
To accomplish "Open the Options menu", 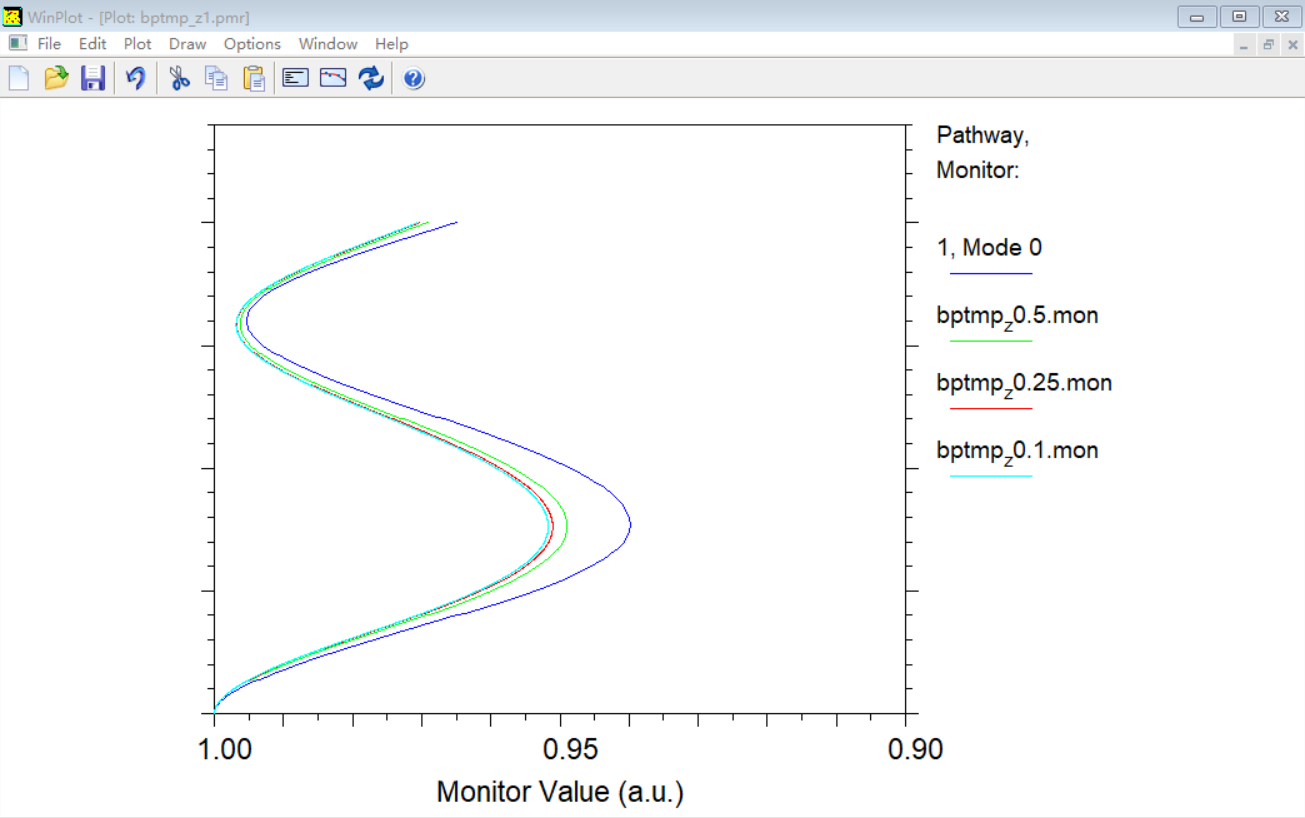I will pyautogui.click(x=252, y=44).
